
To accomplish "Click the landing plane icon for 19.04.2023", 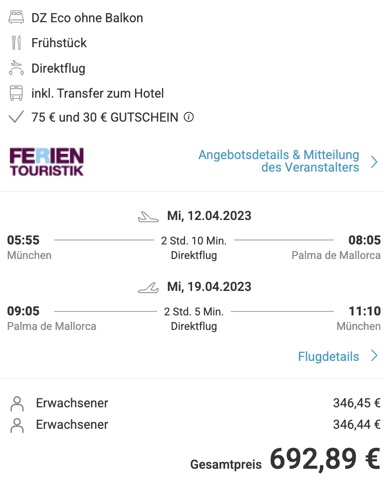I will (148, 287).
